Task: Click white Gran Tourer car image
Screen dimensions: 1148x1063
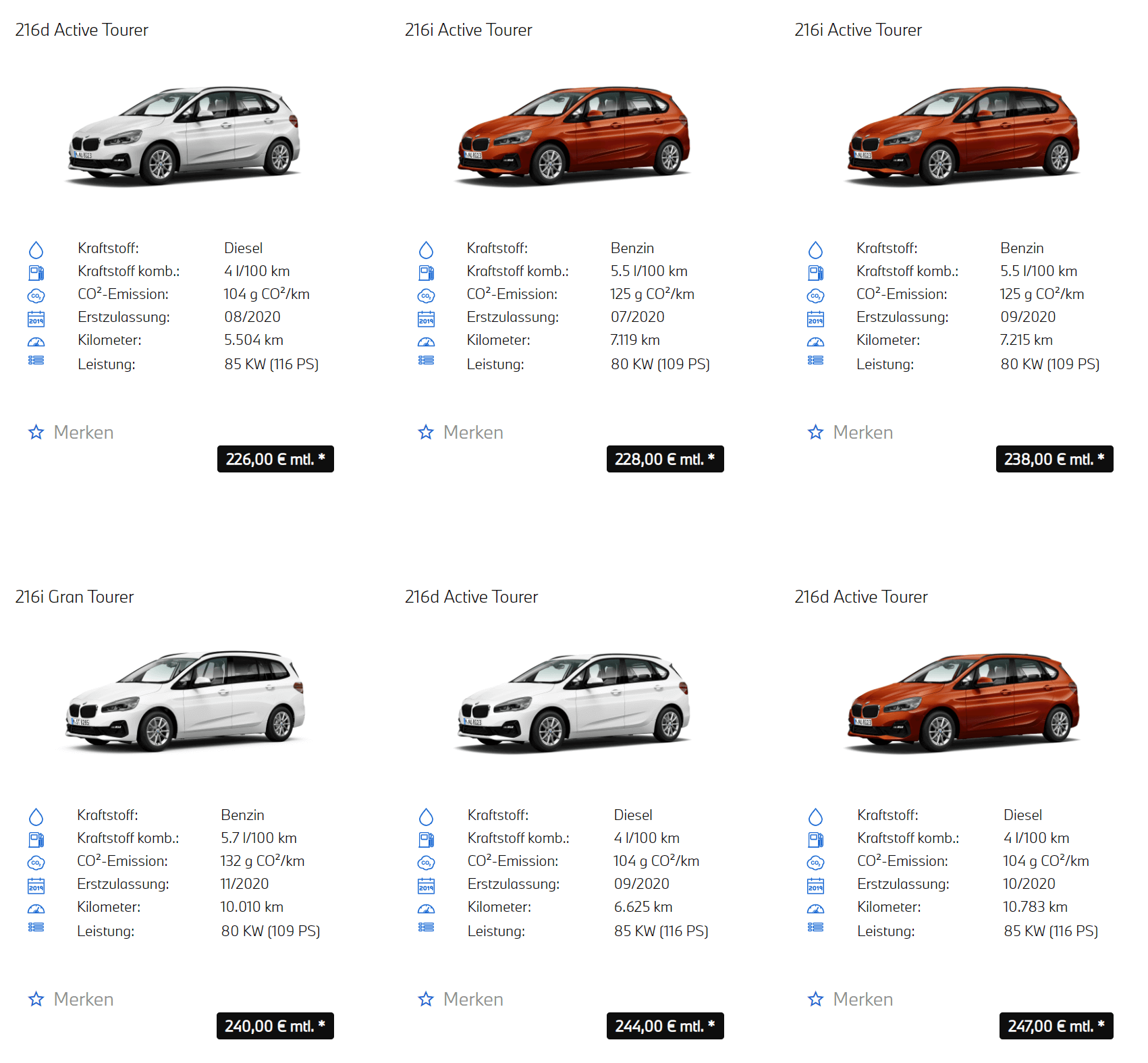Action: coord(185,701)
